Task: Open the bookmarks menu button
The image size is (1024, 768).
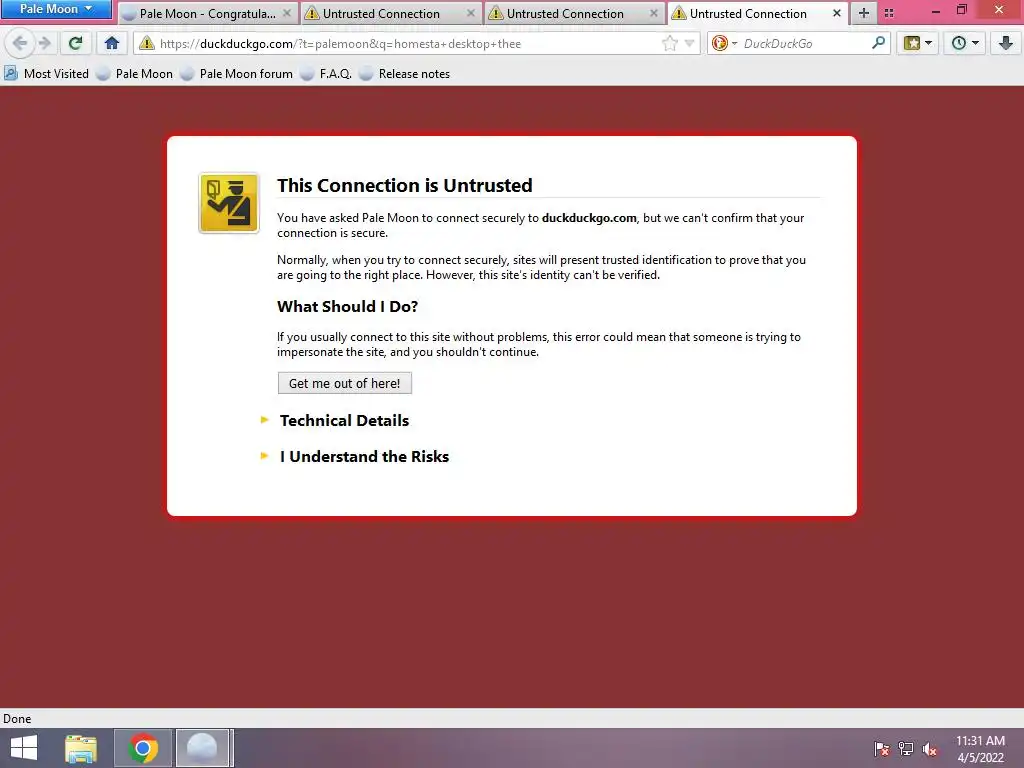Action: pyautogui.click(x=918, y=44)
